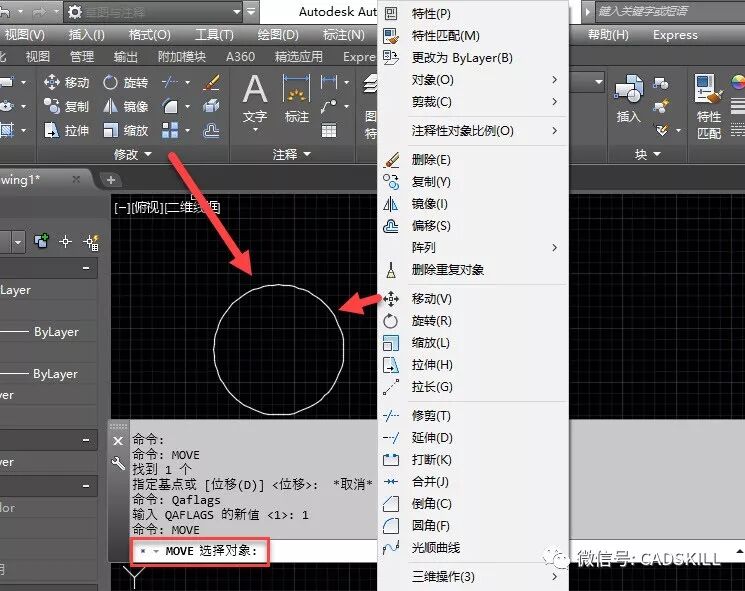745x591 pixels.
Task: Click the viewport view label 俯视
Action: (x=147, y=207)
